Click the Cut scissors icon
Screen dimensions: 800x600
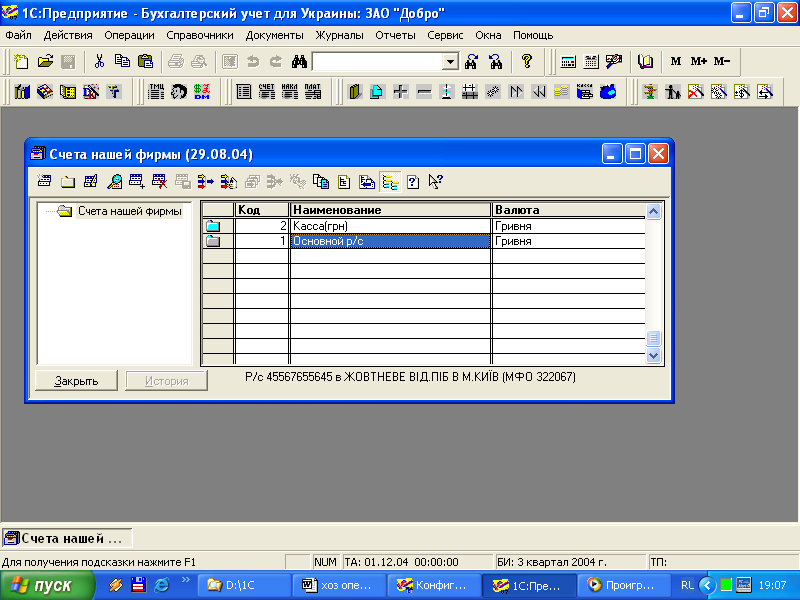[99, 62]
